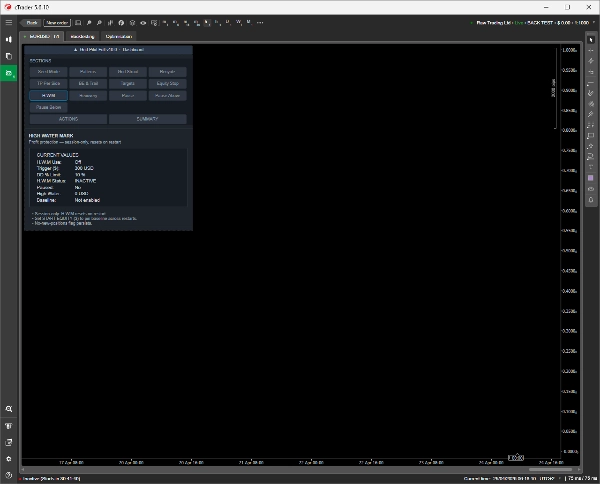
Task: Collapse the dashboard panel header triangle
Action: [x=75, y=50]
